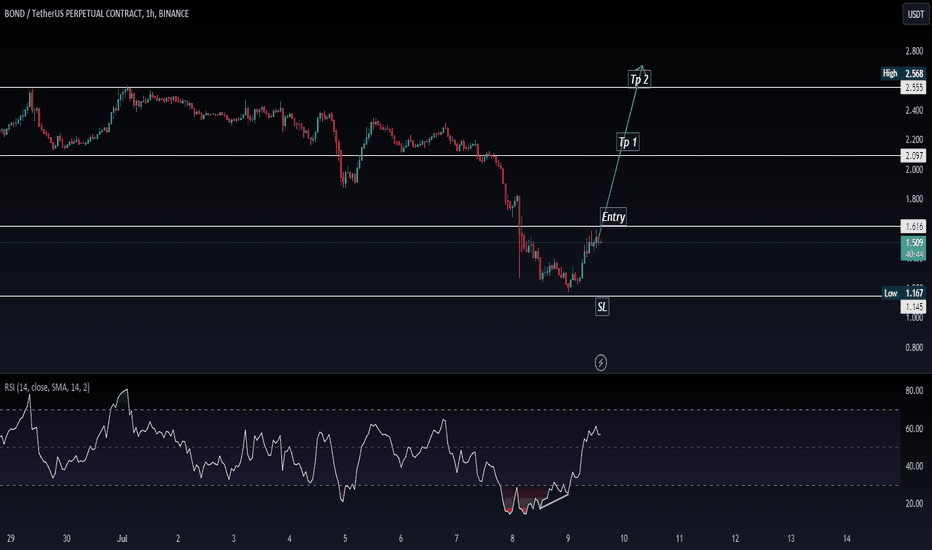Click the 20.00 RSI scale value
The width and height of the screenshot is (932, 550).
tap(914, 503)
